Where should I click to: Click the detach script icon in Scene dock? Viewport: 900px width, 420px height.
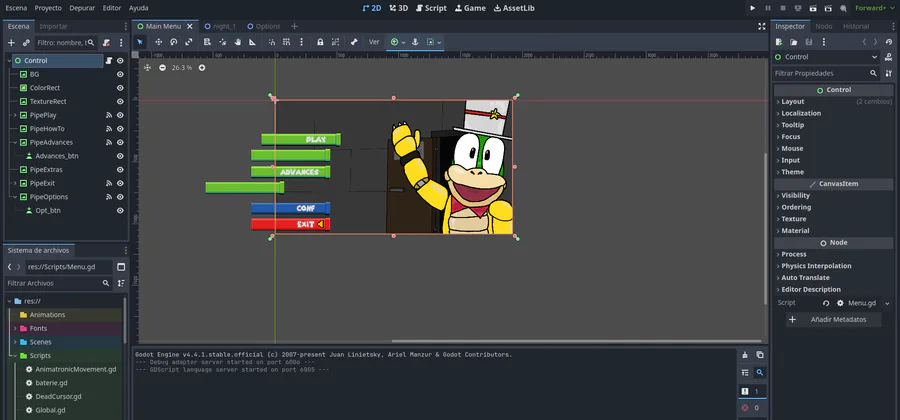coord(106,42)
